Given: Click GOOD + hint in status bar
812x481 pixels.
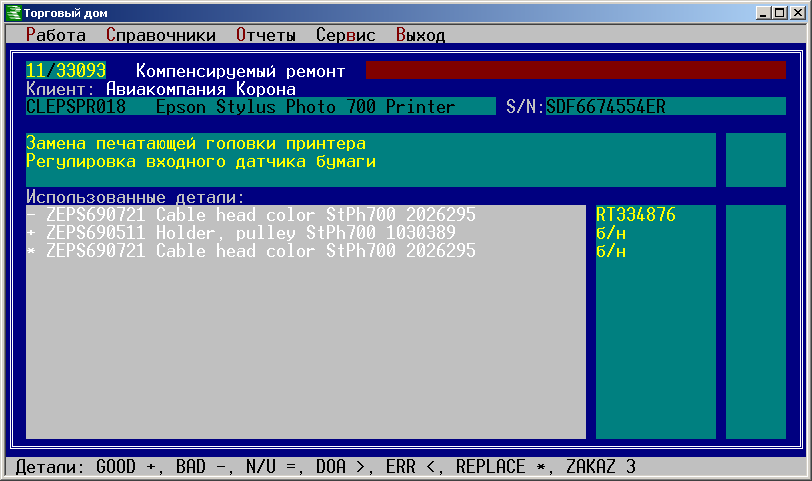Looking at the screenshot, I should (126, 467).
